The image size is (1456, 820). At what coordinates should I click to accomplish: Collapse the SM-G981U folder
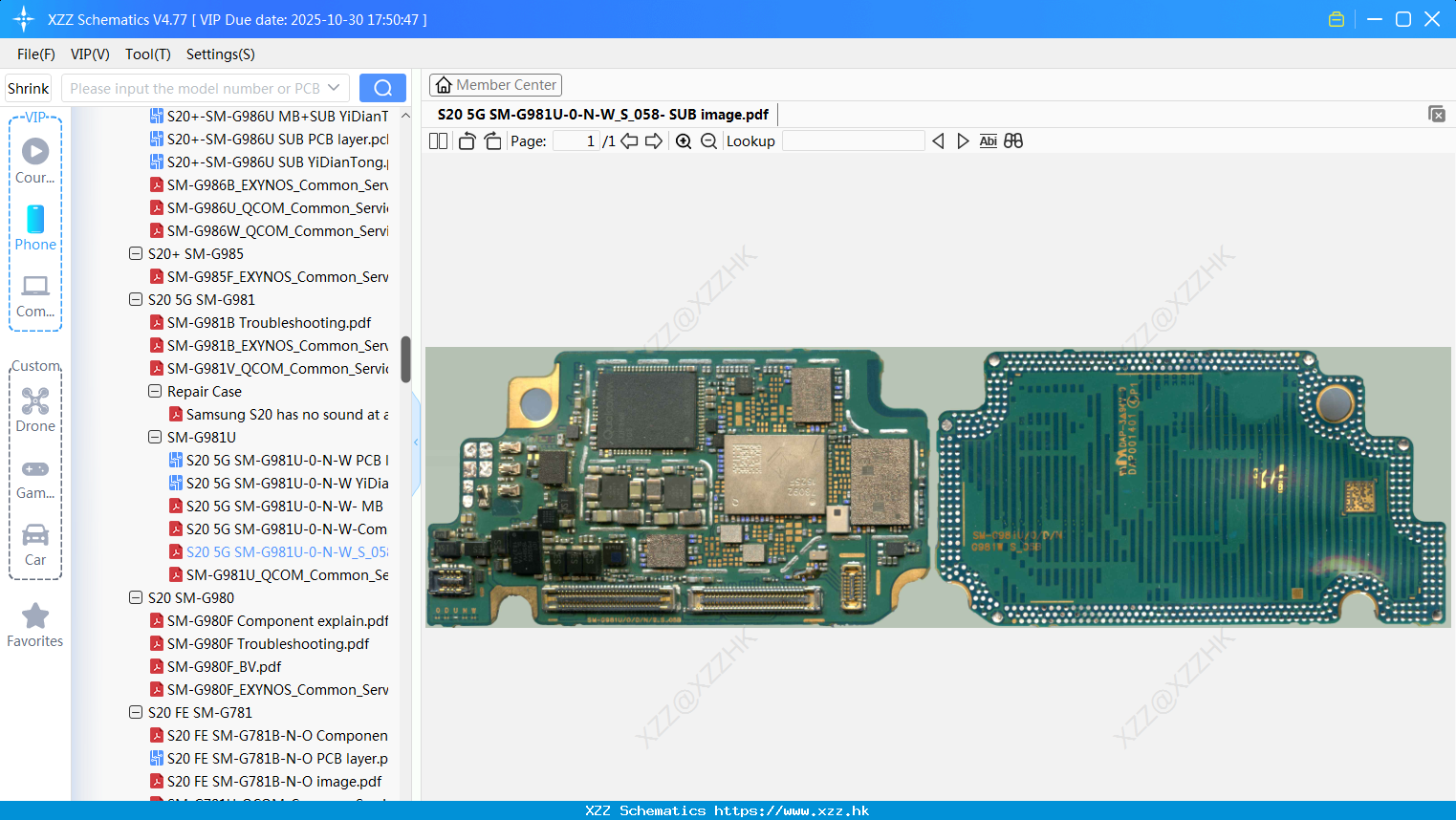click(155, 438)
